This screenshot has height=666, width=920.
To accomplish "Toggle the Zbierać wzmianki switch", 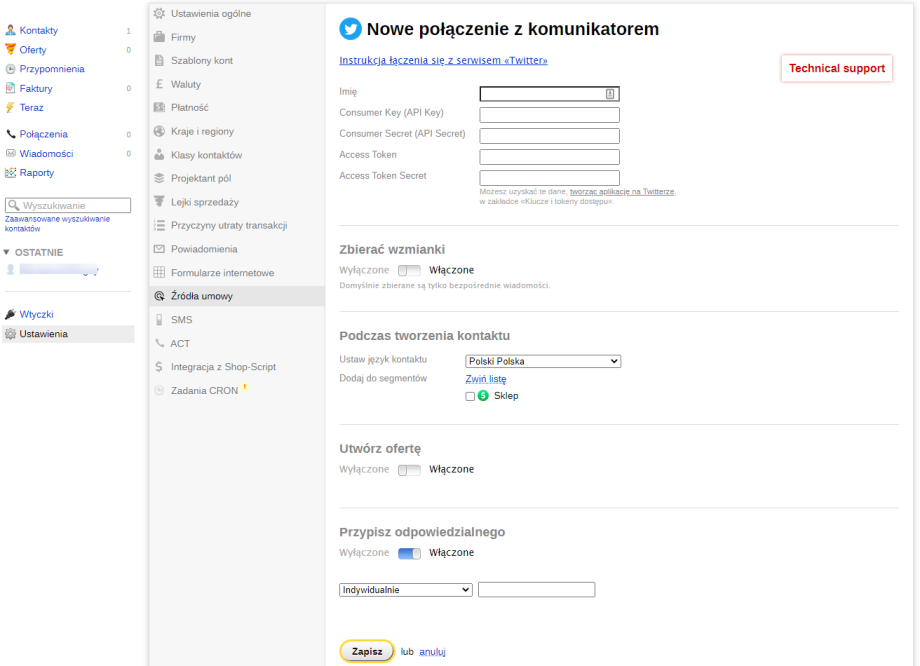I will point(409,270).
